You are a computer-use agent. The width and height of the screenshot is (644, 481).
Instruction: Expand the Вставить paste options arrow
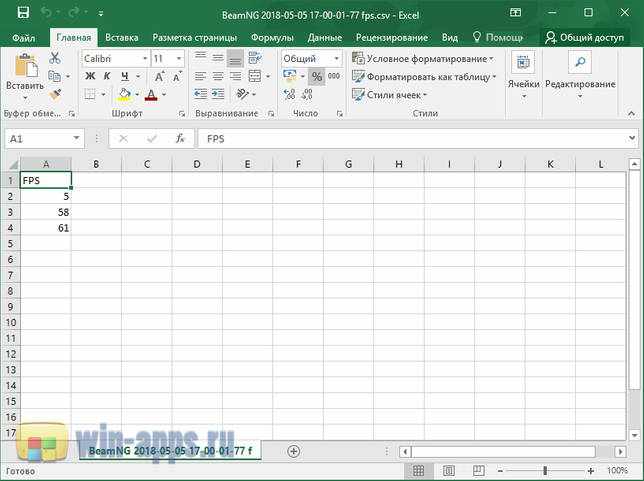pos(25,98)
